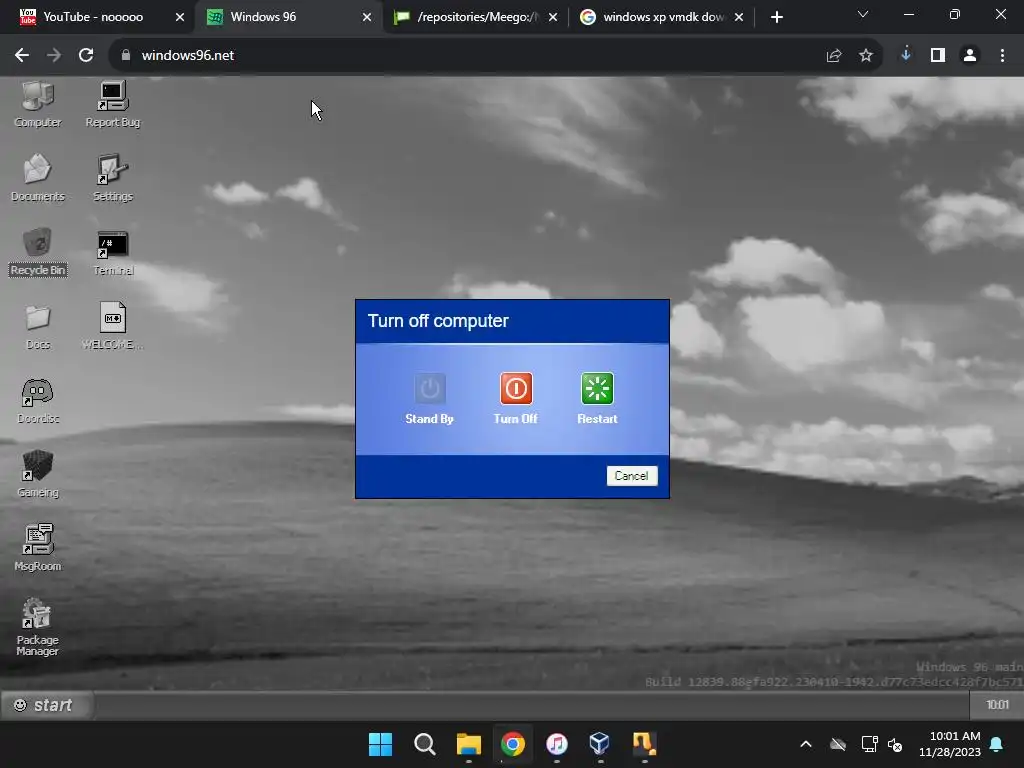The image size is (1024, 768).
Task: Switch to the /repositories/Meego tab
Action: pos(476,17)
